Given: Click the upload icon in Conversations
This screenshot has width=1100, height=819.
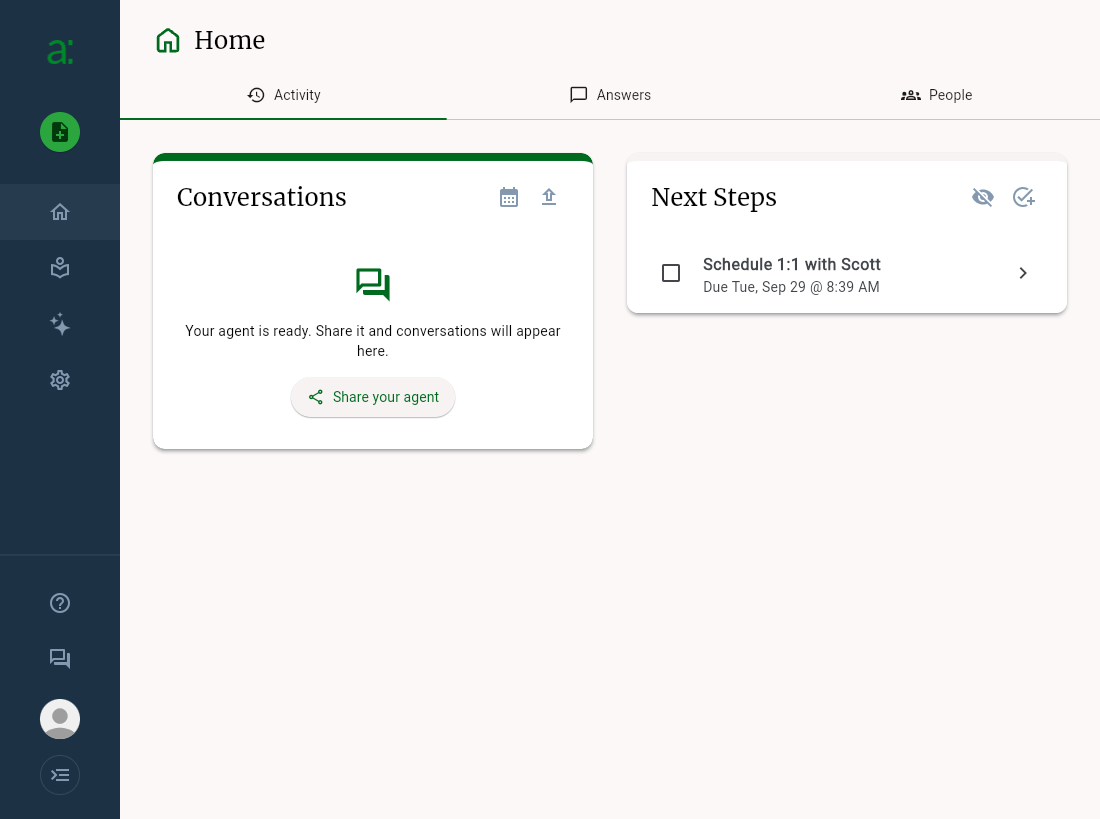Looking at the screenshot, I should 549,197.
